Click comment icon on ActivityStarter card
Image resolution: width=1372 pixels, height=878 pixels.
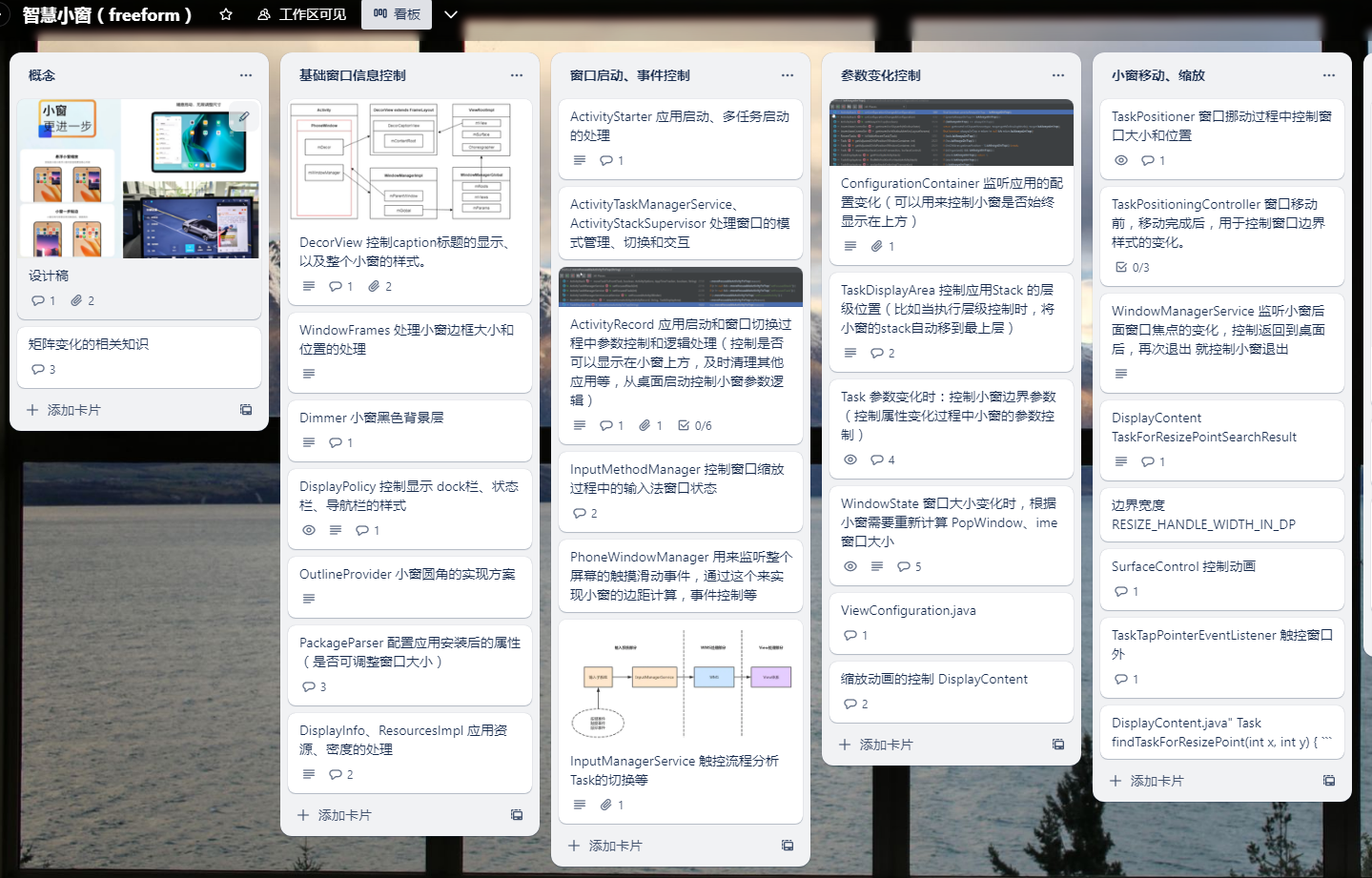click(x=605, y=160)
